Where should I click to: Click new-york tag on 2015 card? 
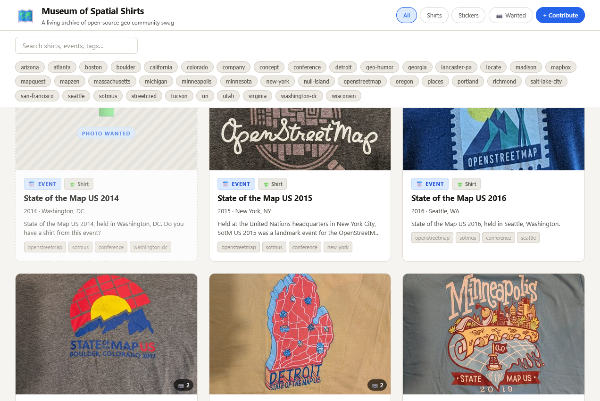pos(338,247)
